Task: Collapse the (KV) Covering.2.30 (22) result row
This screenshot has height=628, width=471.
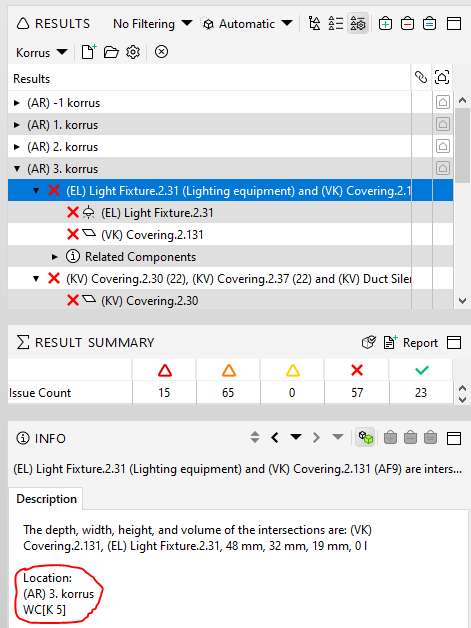Action: point(36,278)
